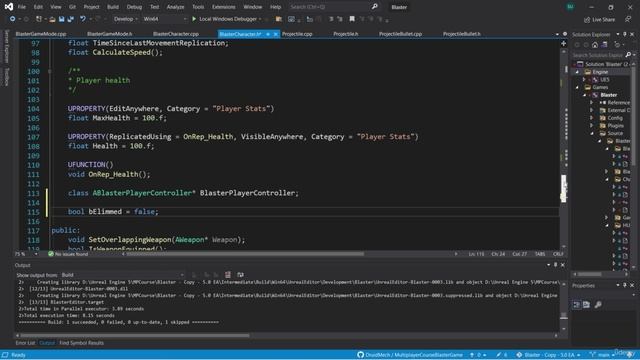The height and width of the screenshot is (360, 640).
Task: Click the navigate backward toolbar icon
Action: (12, 19)
